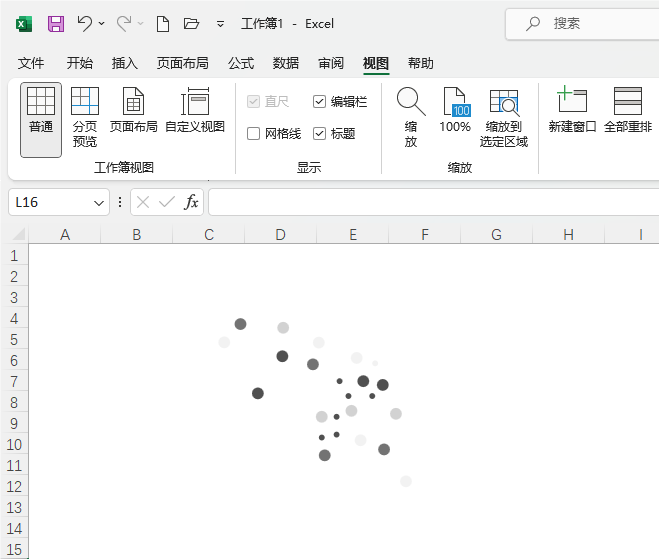Select 普通 normal view
The height and width of the screenshot is (559, 659).
pyautogui.click(x=41, y=120)
